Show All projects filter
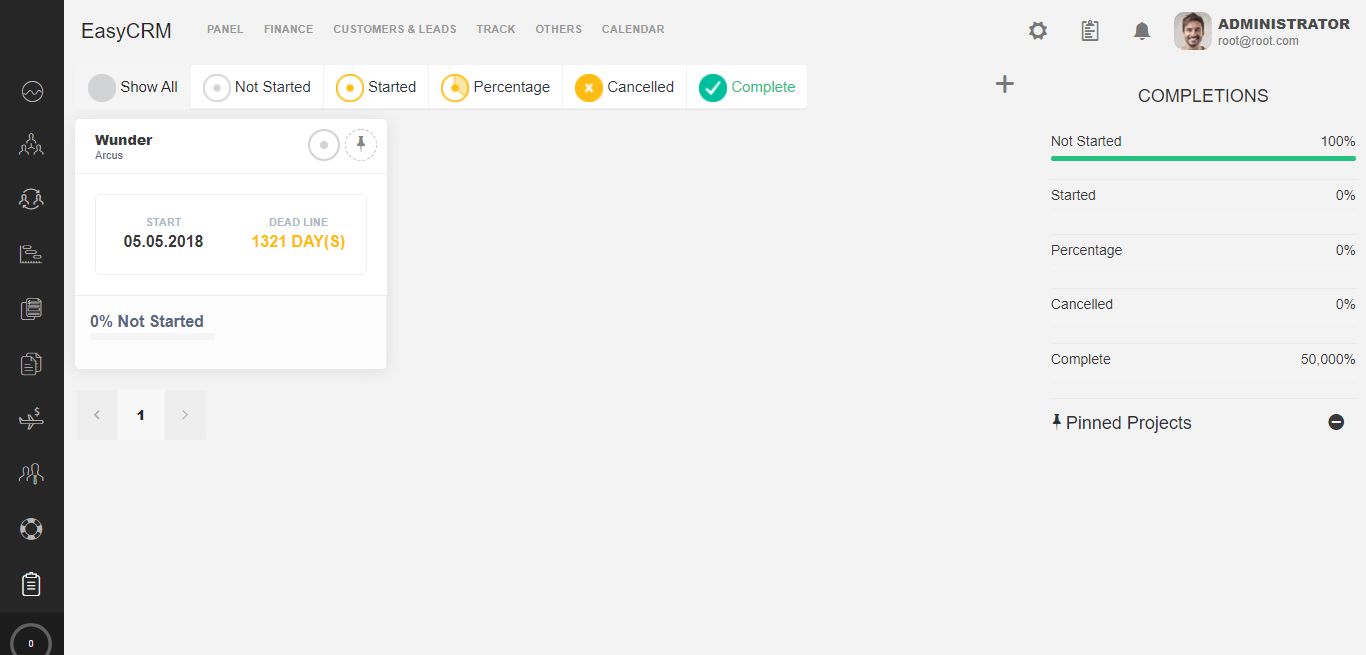The image size is (1366, 655). pyautogui.click(x=133, y=87)
